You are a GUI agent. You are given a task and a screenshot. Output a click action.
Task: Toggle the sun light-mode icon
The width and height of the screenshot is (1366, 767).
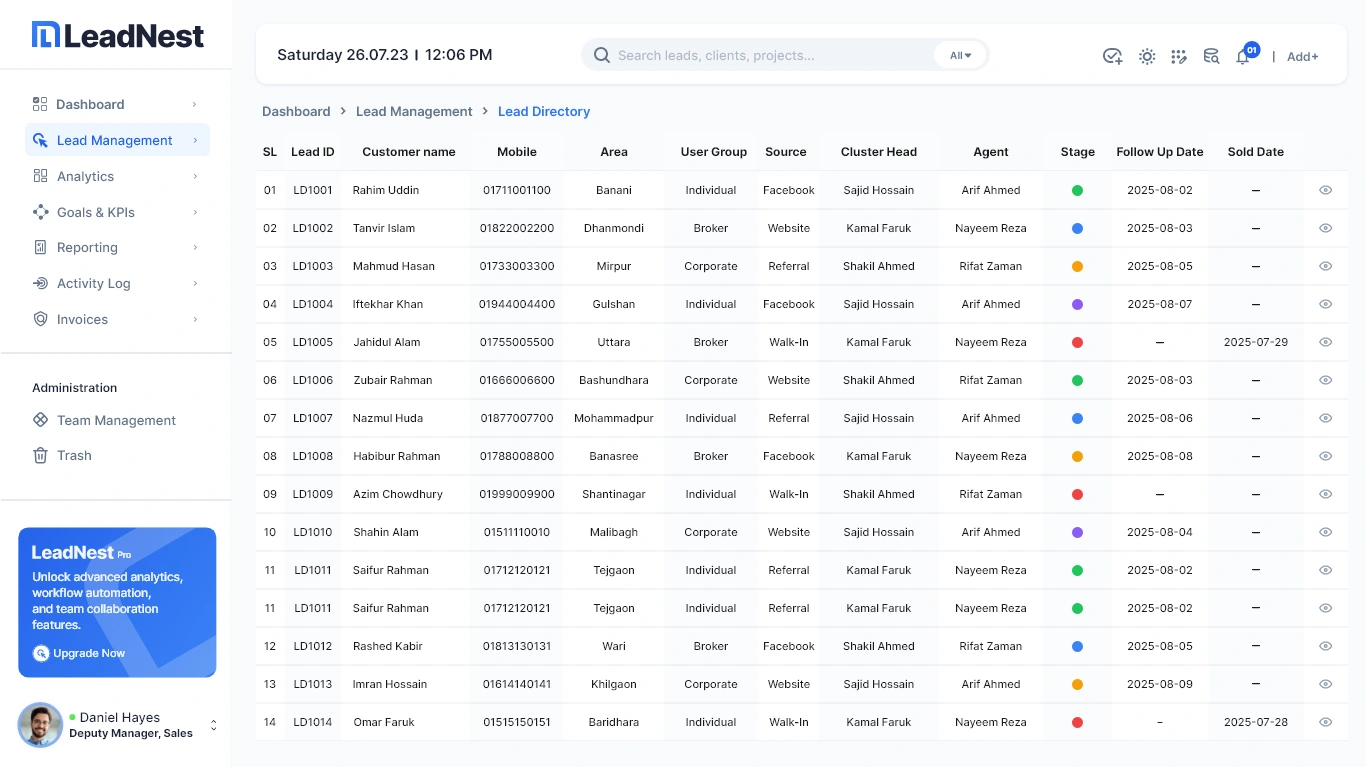[x=1147, y=56]
